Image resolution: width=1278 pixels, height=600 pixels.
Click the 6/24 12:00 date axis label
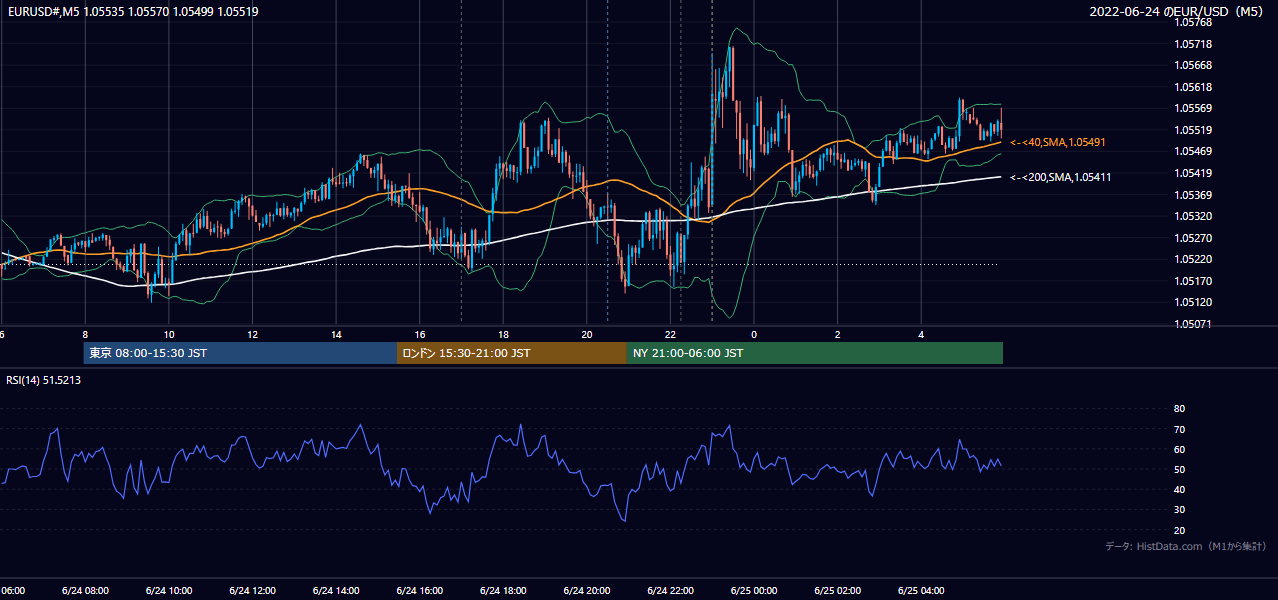pos(252,591)
